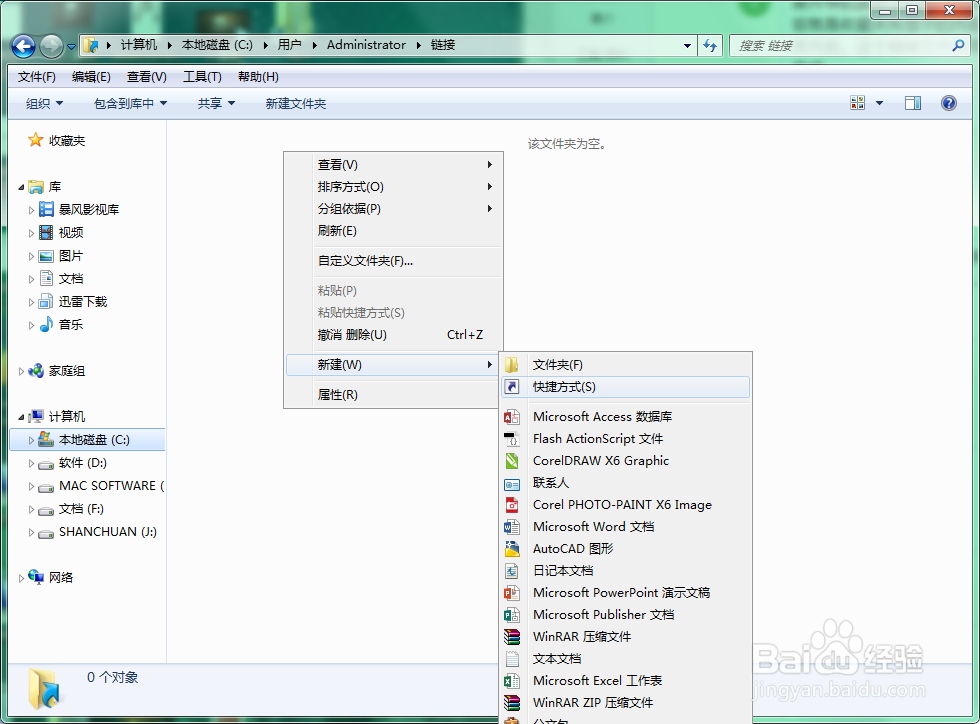Click the Forward navigation arrow
The width and height of the screenshot is (980, 724).
[x=51, y=46]
